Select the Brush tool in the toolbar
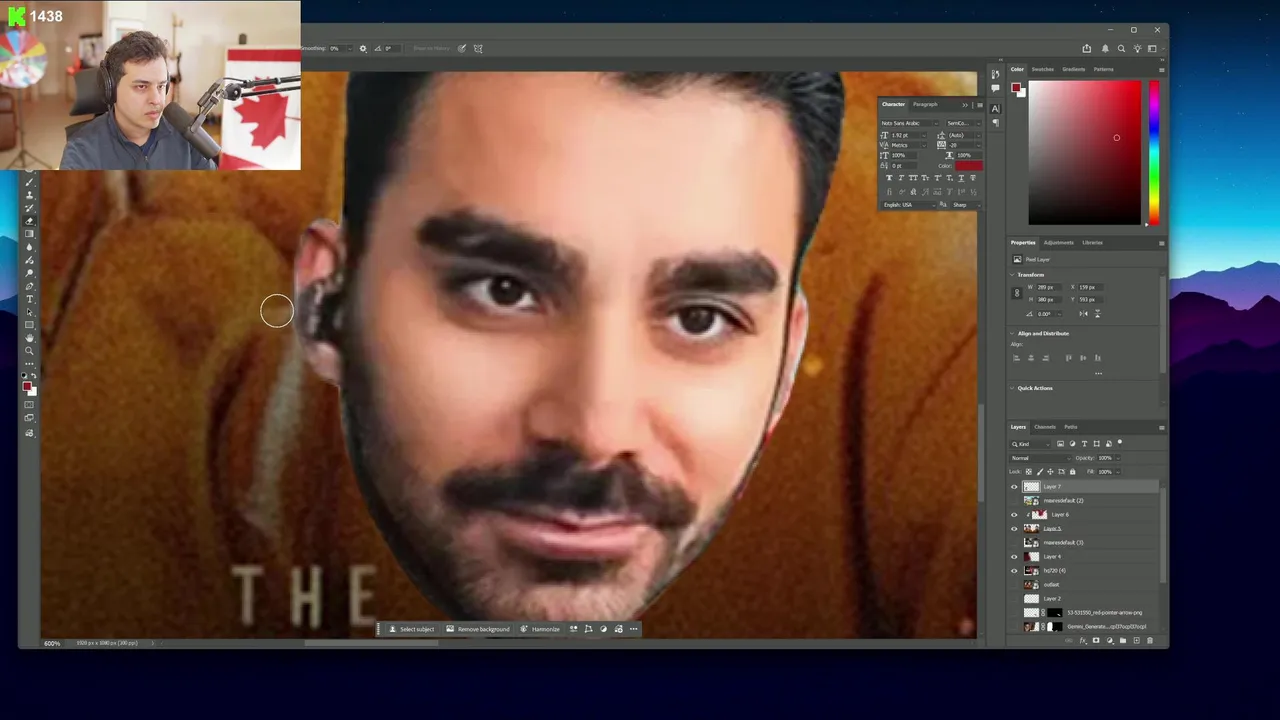This screenshot has height=720, width=1280. pos(29,183)
